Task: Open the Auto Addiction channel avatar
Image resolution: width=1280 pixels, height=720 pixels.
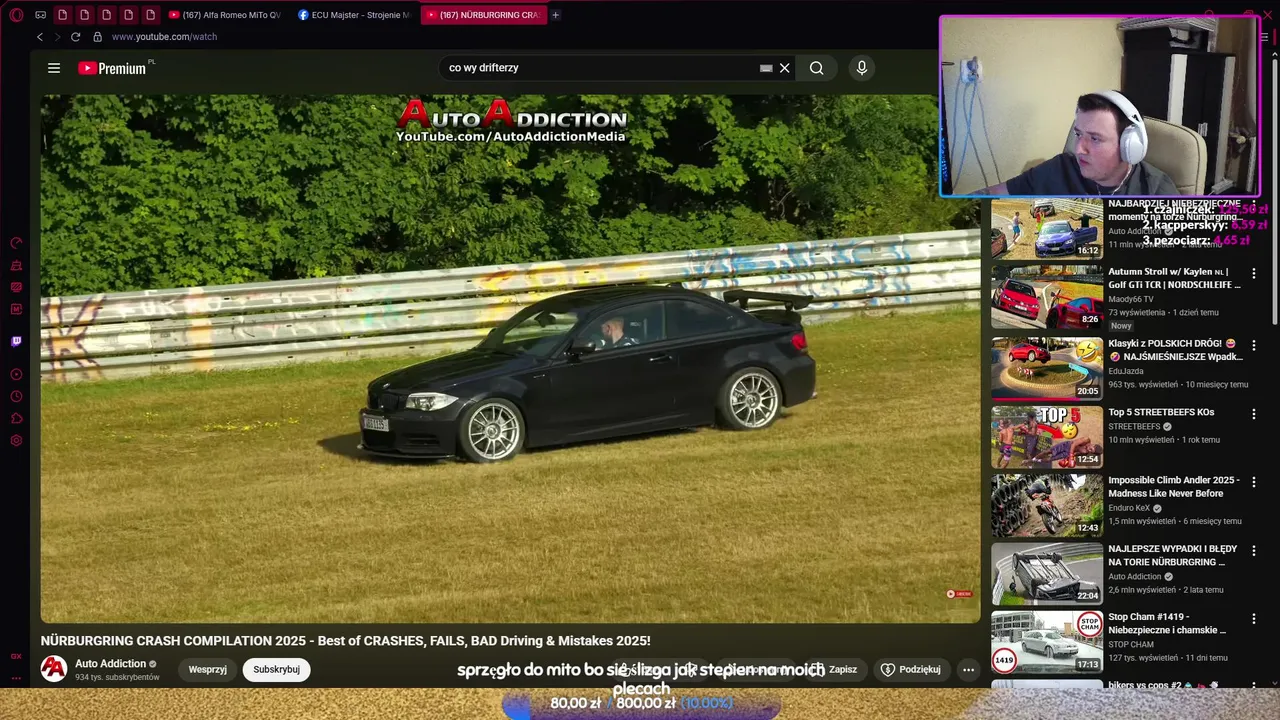Action: tap(54, 669)
